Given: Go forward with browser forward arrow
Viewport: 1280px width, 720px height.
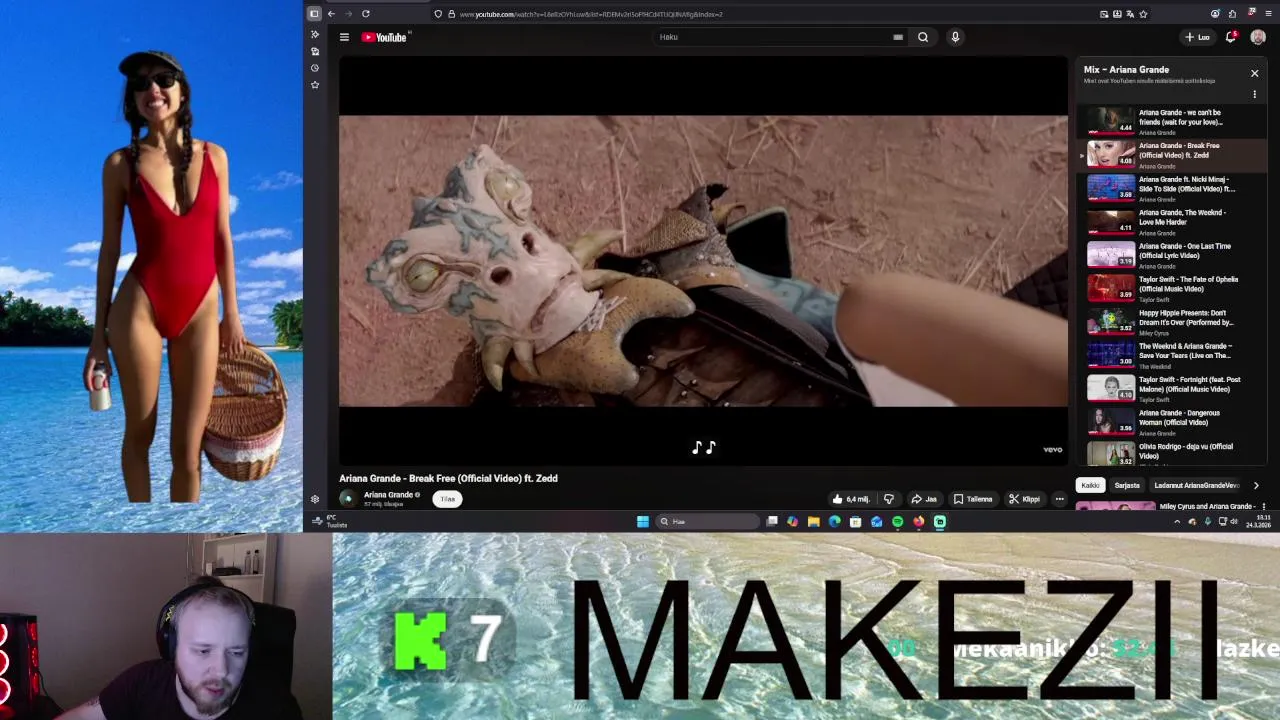Looking at the screenshot, I should [348, 14].
